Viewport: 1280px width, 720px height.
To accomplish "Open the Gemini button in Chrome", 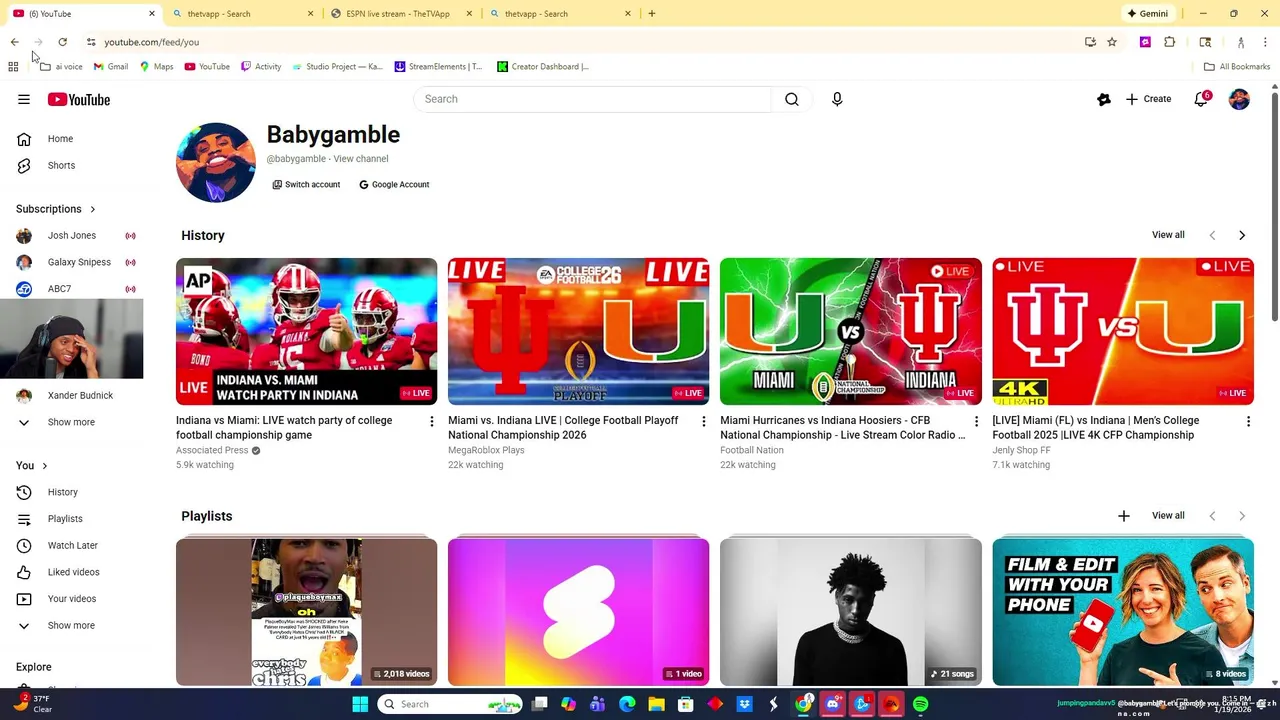I will [1147, 14].
